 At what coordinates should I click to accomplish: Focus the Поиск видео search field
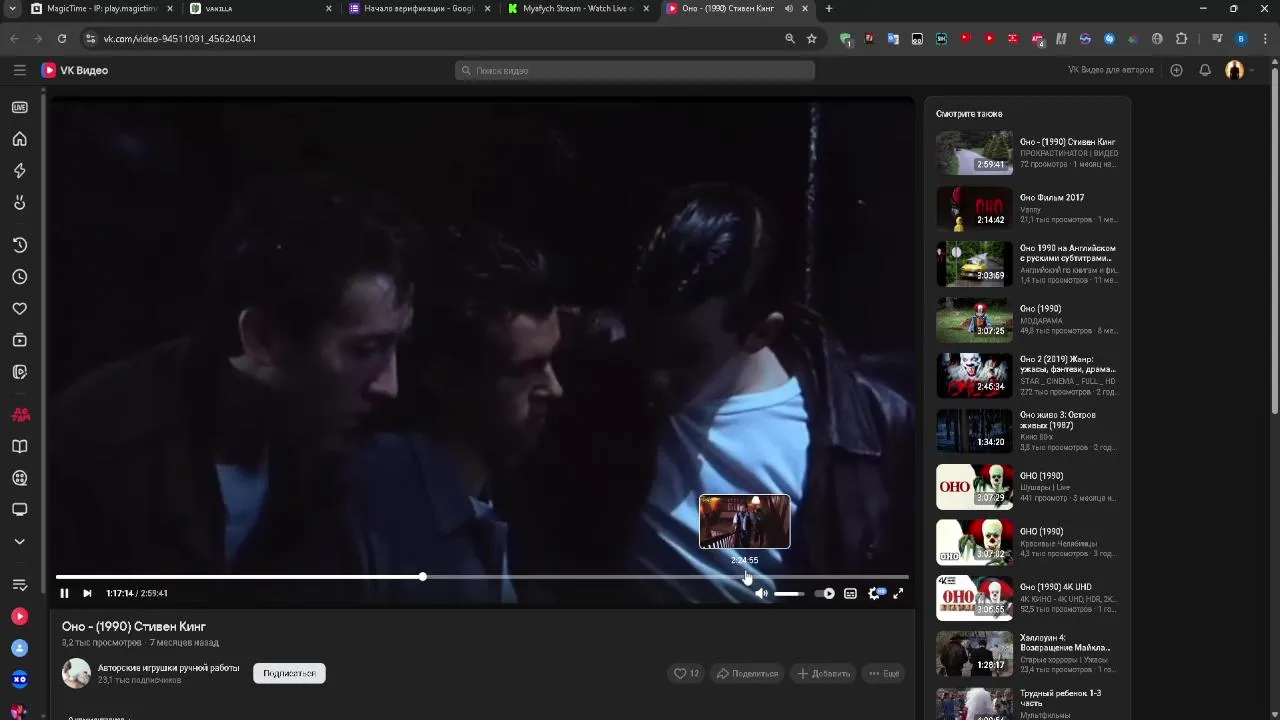(x=635, y=70)
